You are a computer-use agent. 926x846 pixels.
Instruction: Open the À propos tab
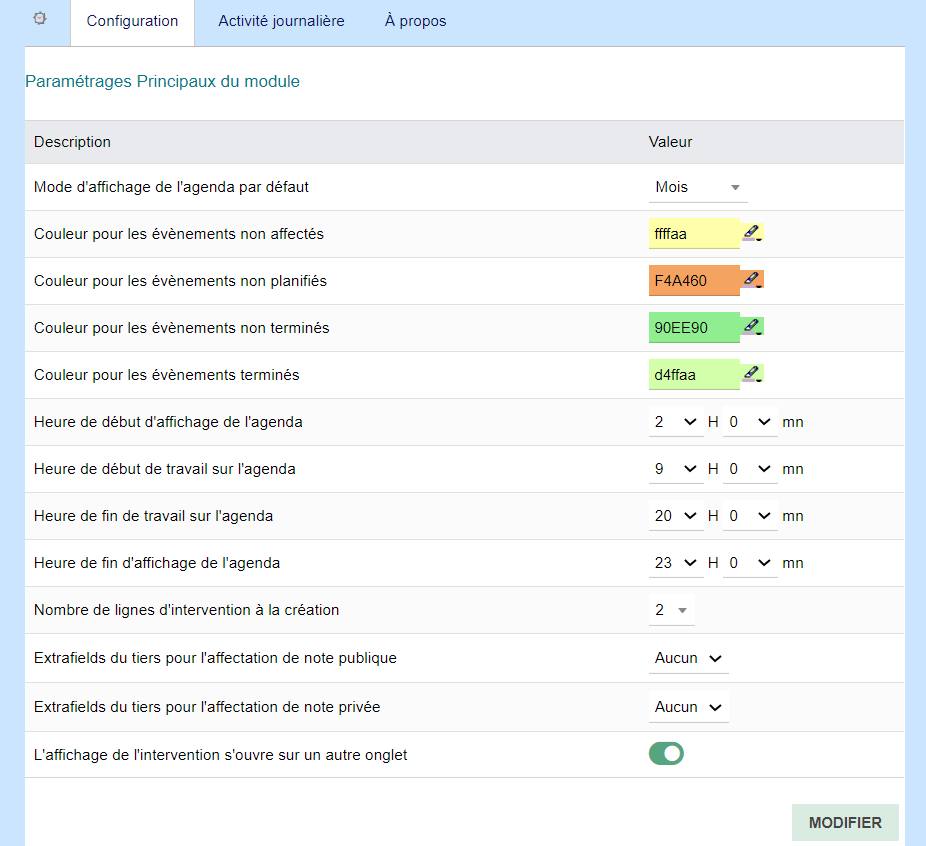tap(415, 21)
